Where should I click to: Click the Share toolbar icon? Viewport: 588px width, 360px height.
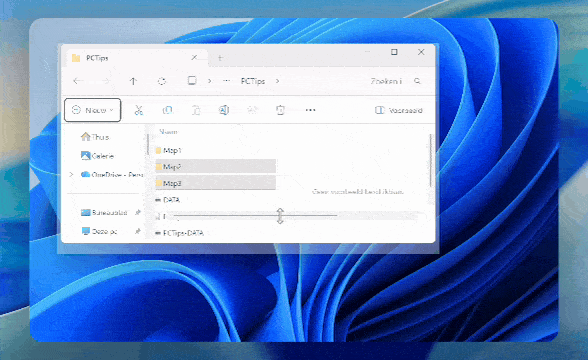(252, 110)
